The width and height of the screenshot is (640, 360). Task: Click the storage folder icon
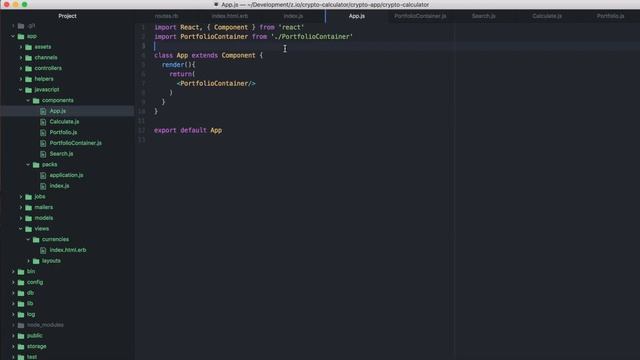point(21,346)
